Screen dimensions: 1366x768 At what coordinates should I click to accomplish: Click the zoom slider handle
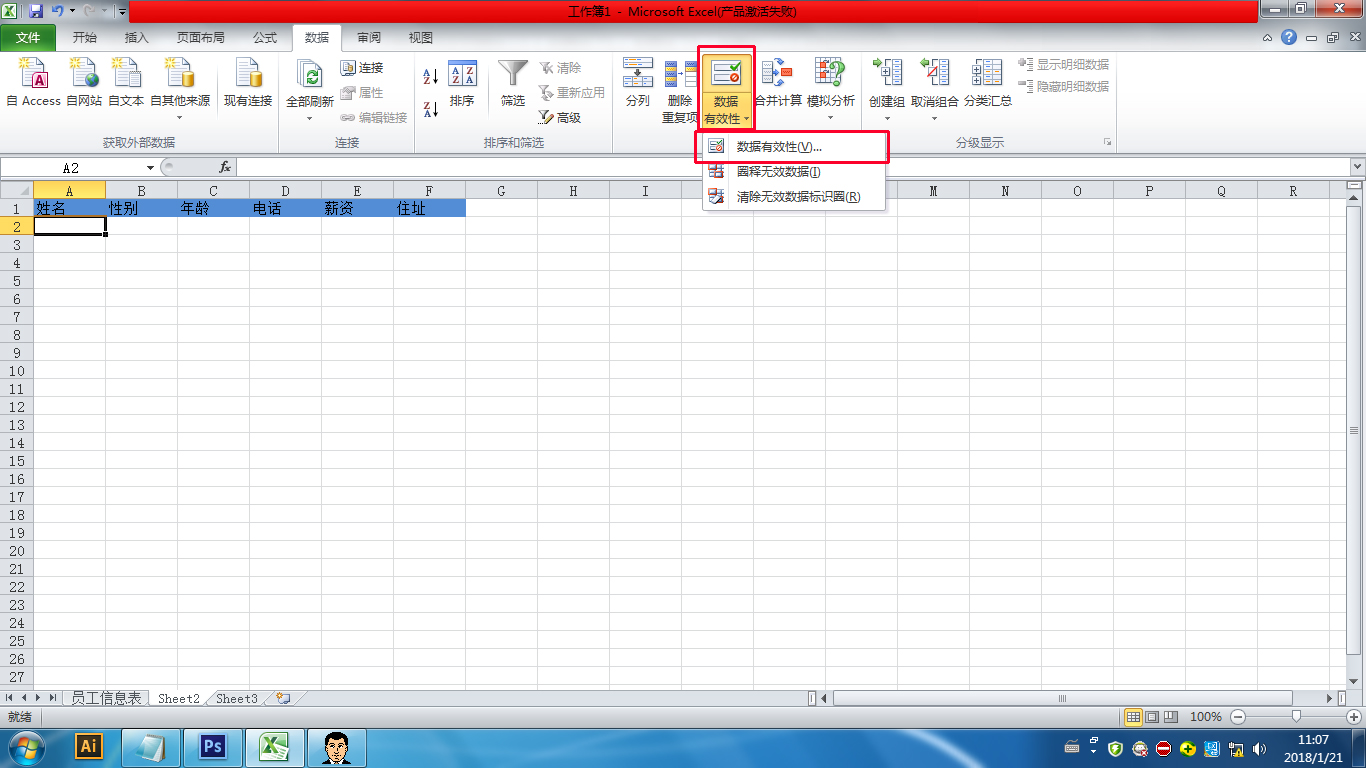[x=1296, y=717]
